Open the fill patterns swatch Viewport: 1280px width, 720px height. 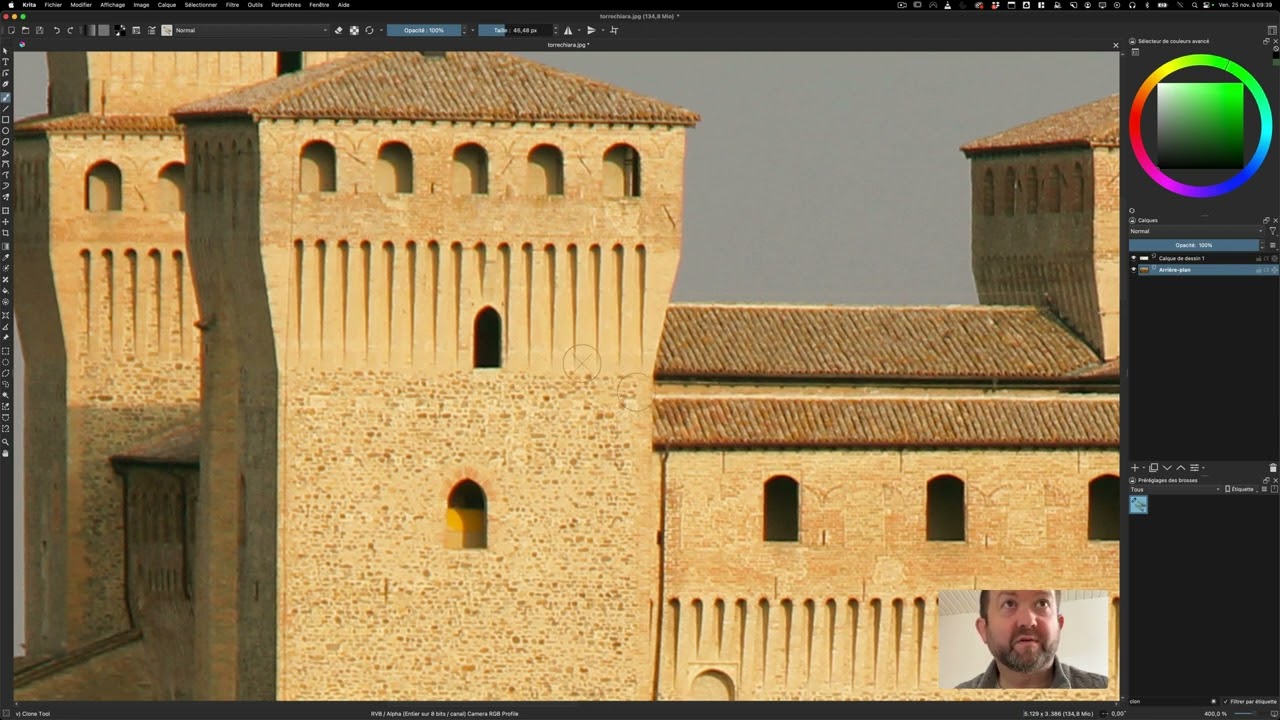tap(103, 30)
